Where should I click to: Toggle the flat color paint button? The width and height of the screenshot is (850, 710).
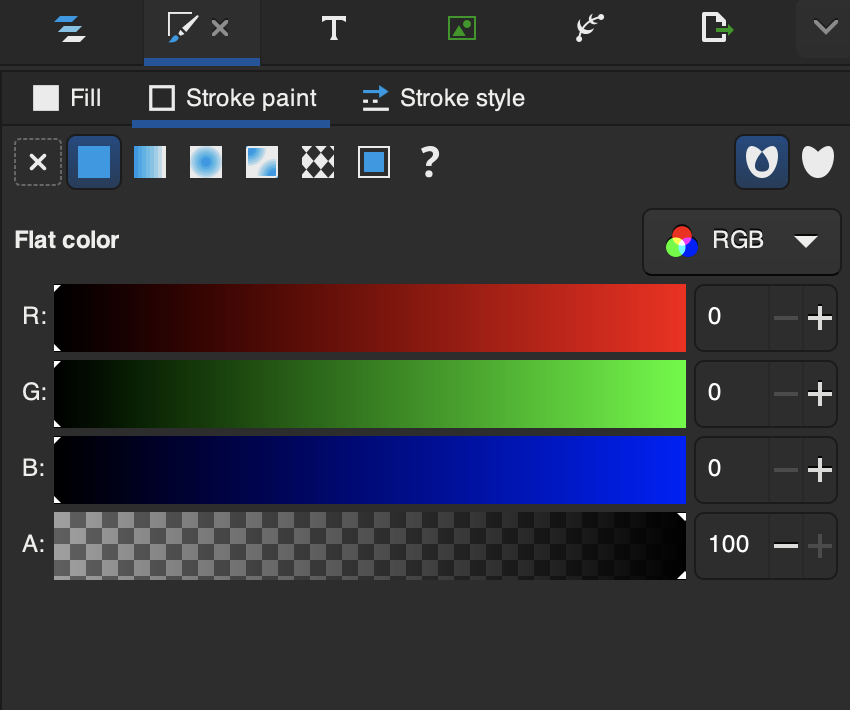click(94, 162)
